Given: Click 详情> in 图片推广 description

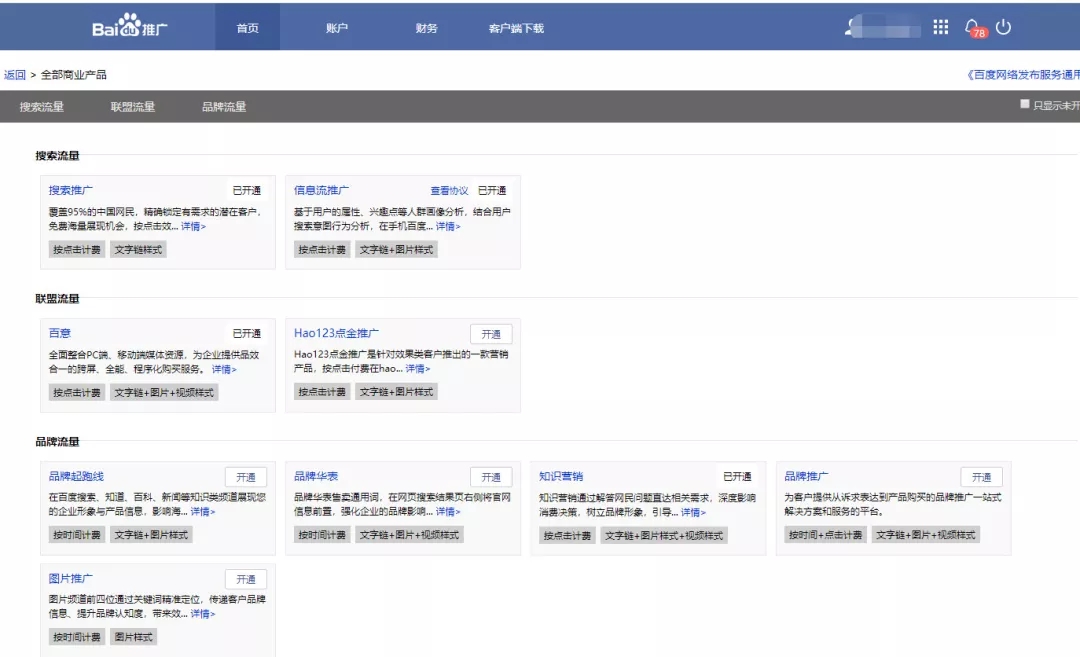Looking at the screenshot, I should pyautogui.click(x=203, y=613).
